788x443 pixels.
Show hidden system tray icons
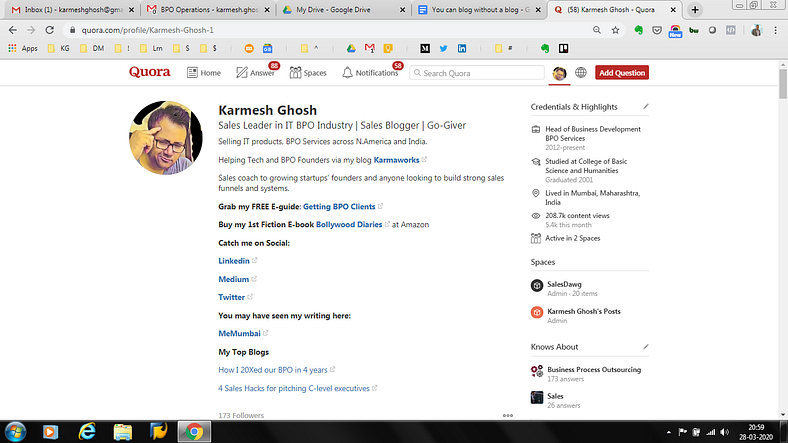coord(668,432)
